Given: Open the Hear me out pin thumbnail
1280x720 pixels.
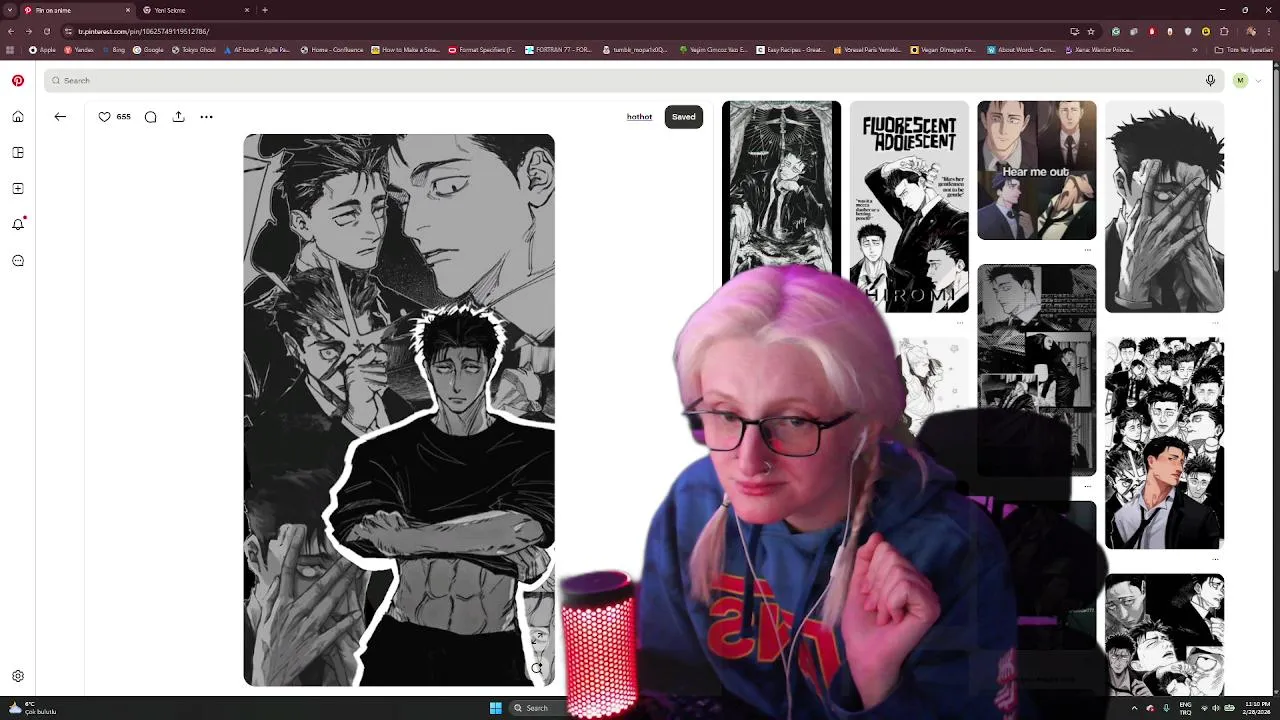Looking at the screenshot, I should (x=1036, y=170).
